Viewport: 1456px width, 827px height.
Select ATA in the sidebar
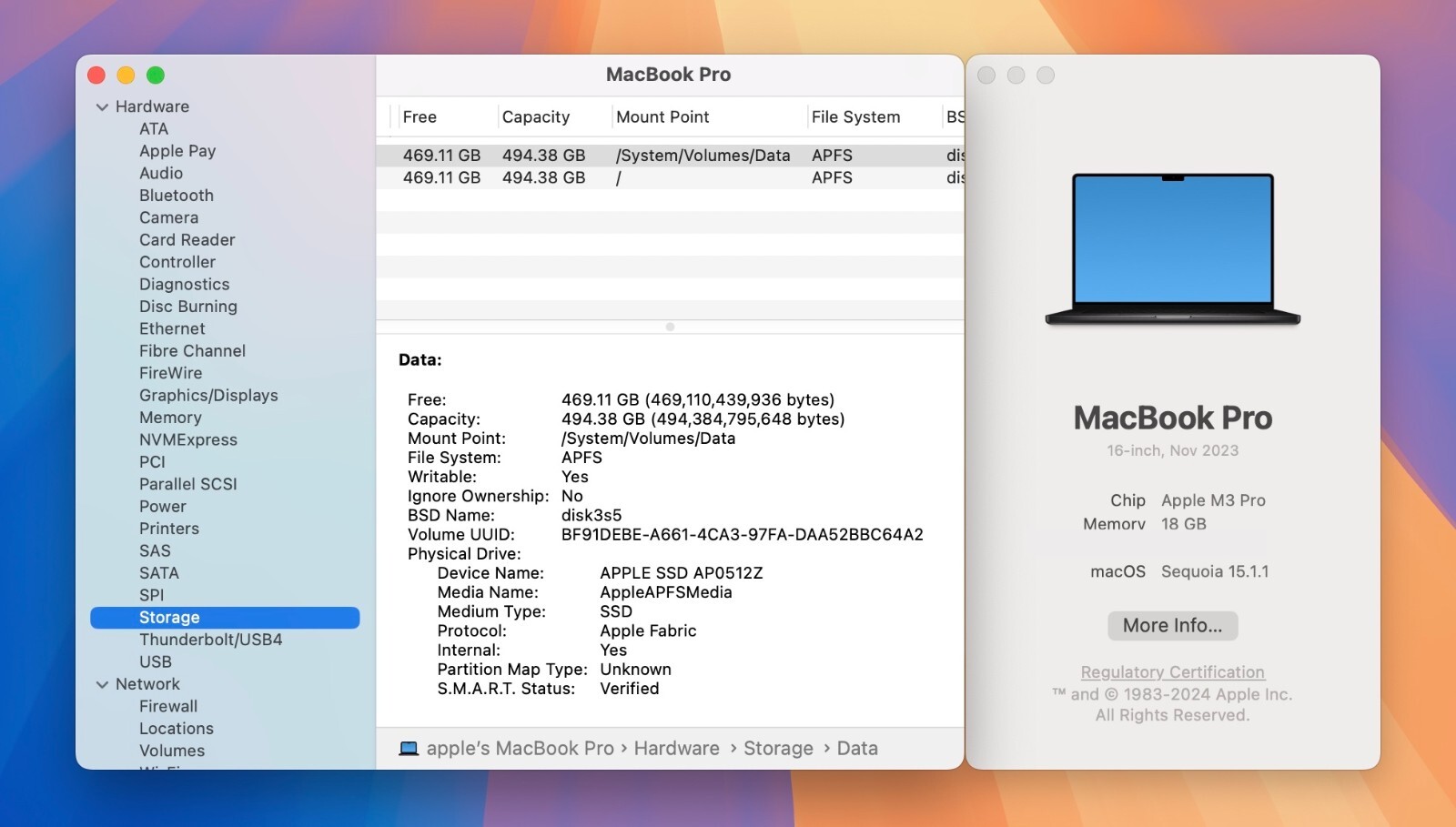[x=154, y=129]
